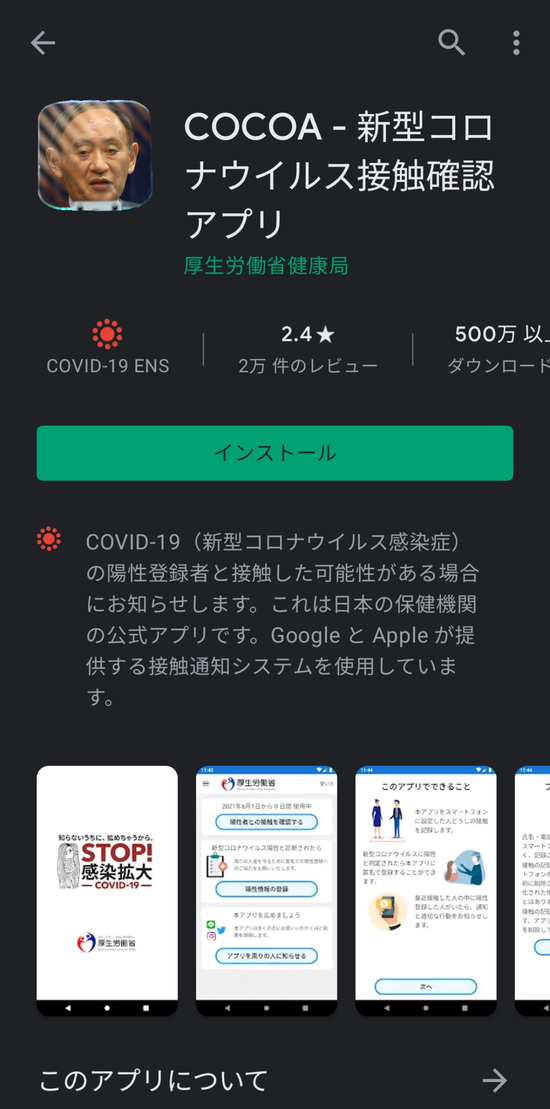The height and width of the screenshot is (1109, 550).
Task: Tap the COCOA app icon image
Action: click(x=95, y=156)
